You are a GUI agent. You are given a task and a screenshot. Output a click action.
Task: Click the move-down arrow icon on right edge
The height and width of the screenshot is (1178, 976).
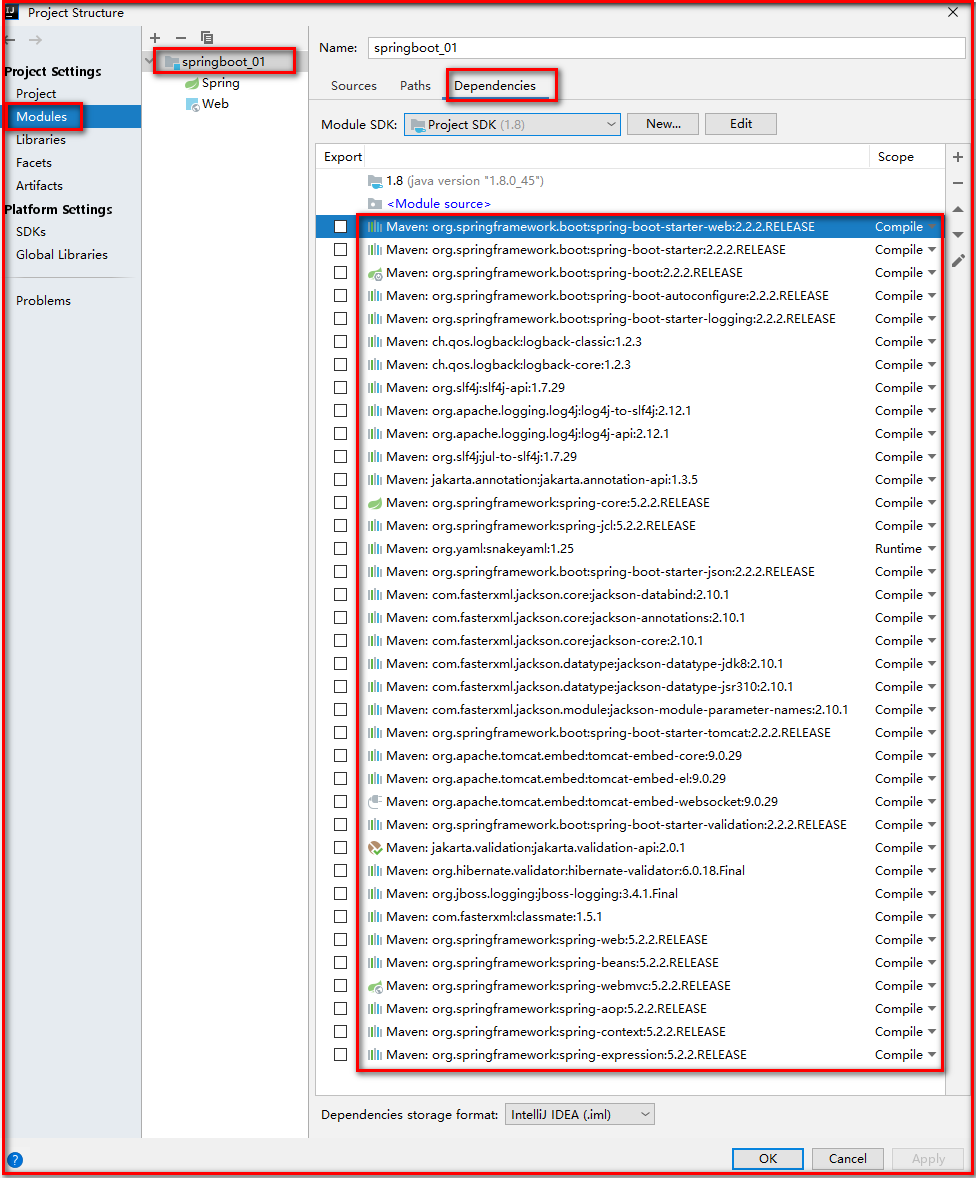tap(958, 233)
